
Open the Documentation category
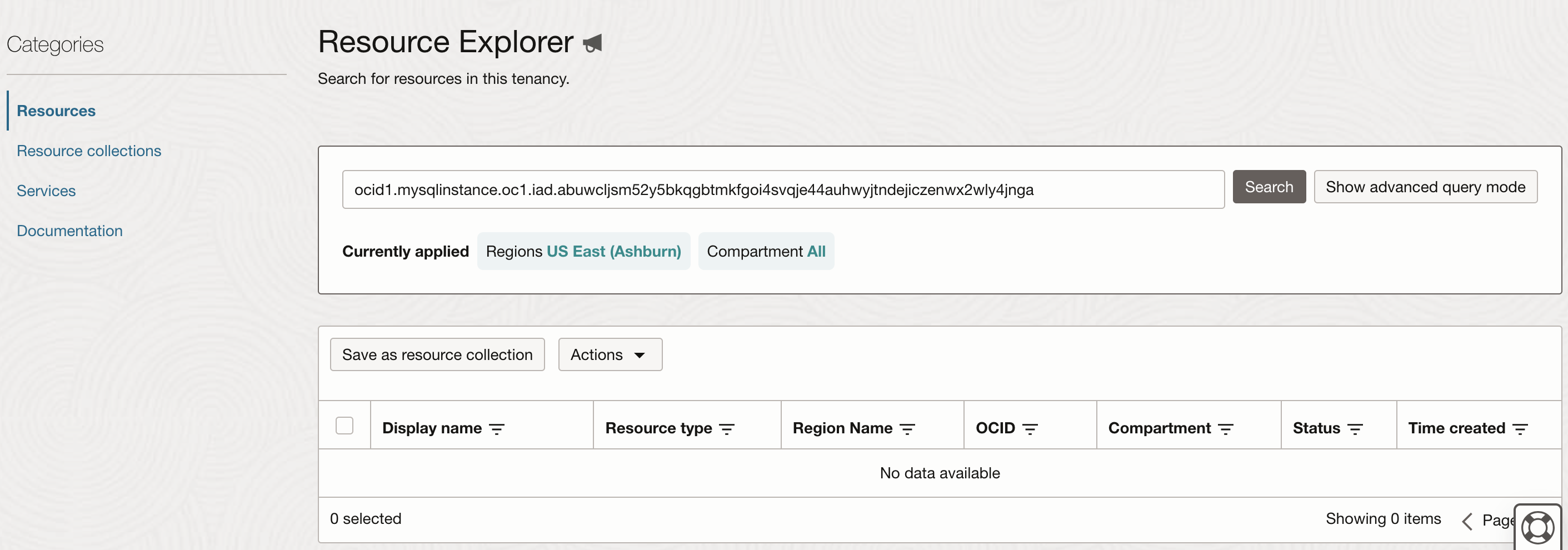coord(69,230)
